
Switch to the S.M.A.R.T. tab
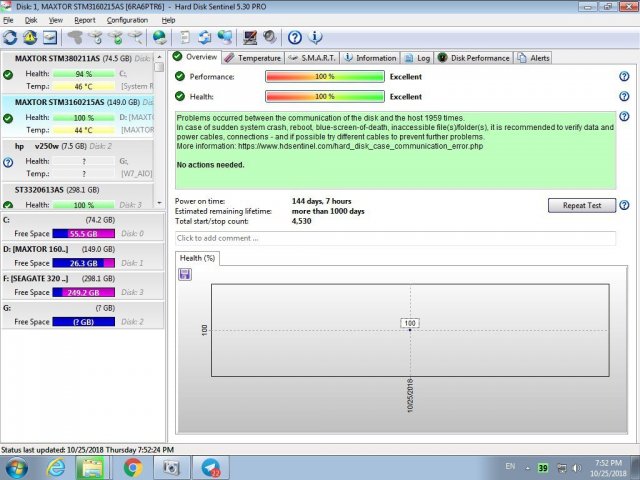[312, 58]
